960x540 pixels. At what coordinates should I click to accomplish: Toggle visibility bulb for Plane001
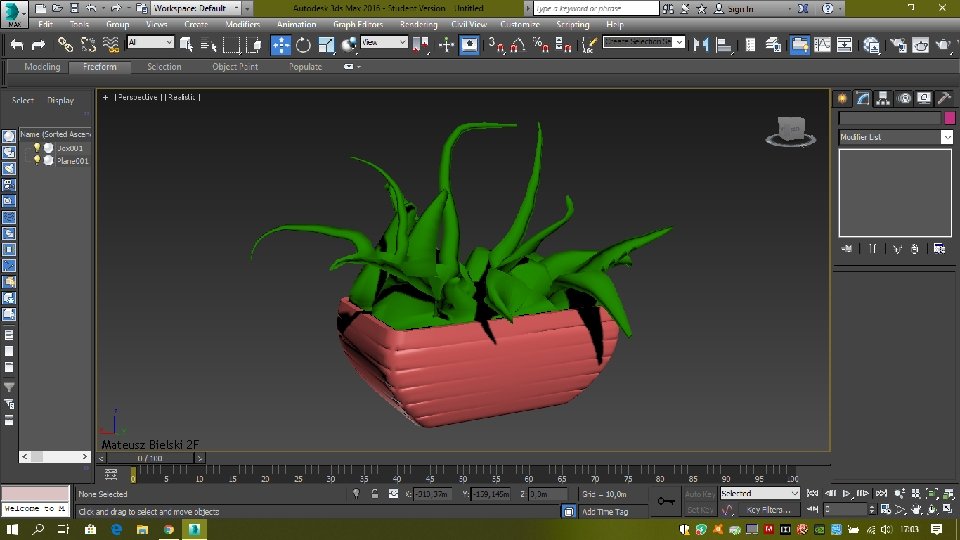pos(37,160)
